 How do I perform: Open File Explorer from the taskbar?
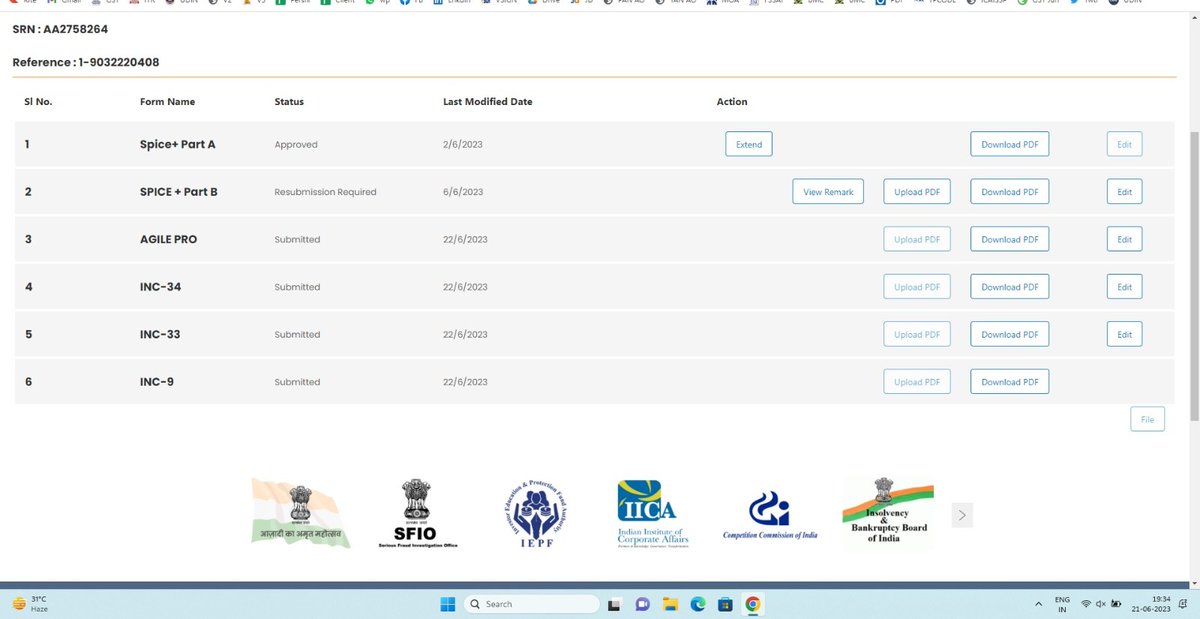pos(671,604)
